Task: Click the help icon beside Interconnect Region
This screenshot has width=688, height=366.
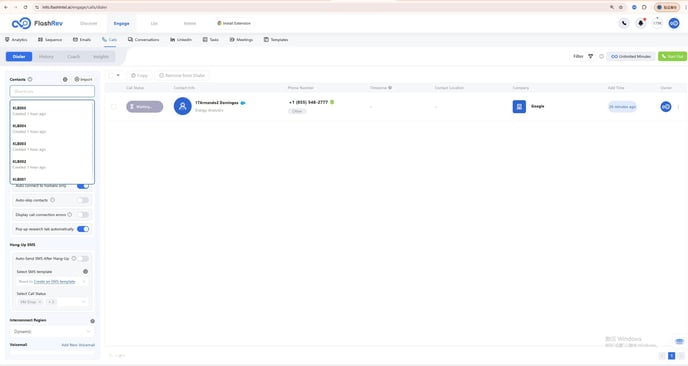Action: [x=92, y=321]
